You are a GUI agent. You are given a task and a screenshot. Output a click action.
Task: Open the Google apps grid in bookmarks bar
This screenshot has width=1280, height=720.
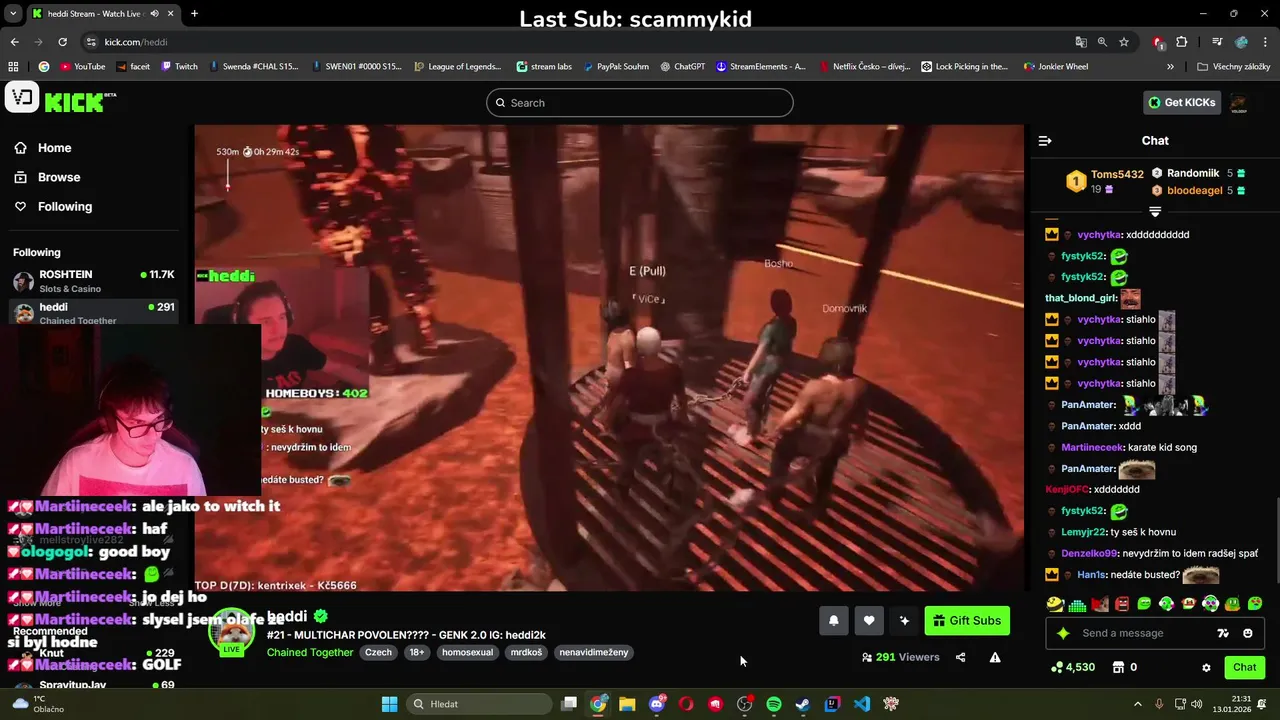click(x=13, y=67)
